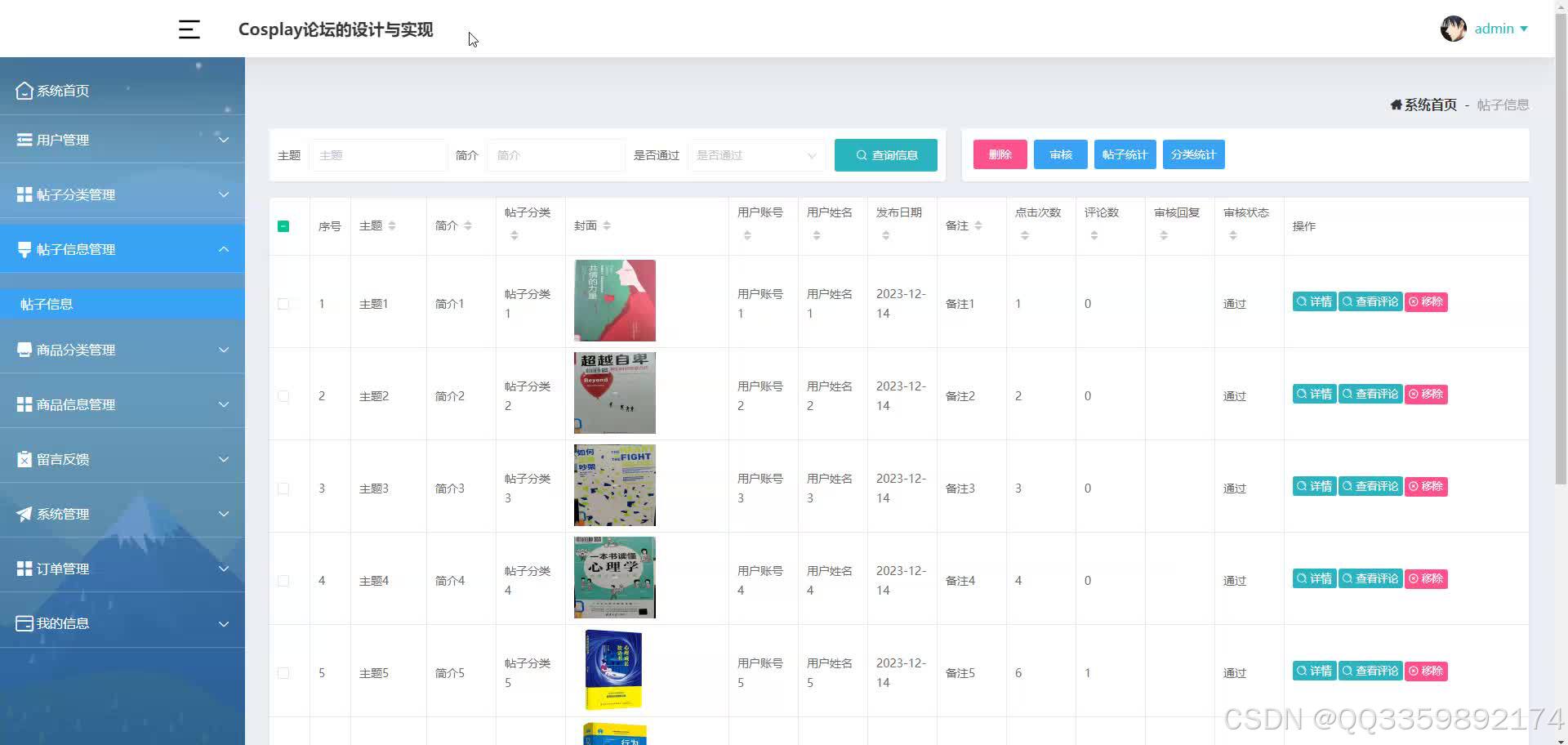This screenshot has height=745, width=1568.
Task: Expand 帖子分类管理 chevron
Action: (224, 194)
